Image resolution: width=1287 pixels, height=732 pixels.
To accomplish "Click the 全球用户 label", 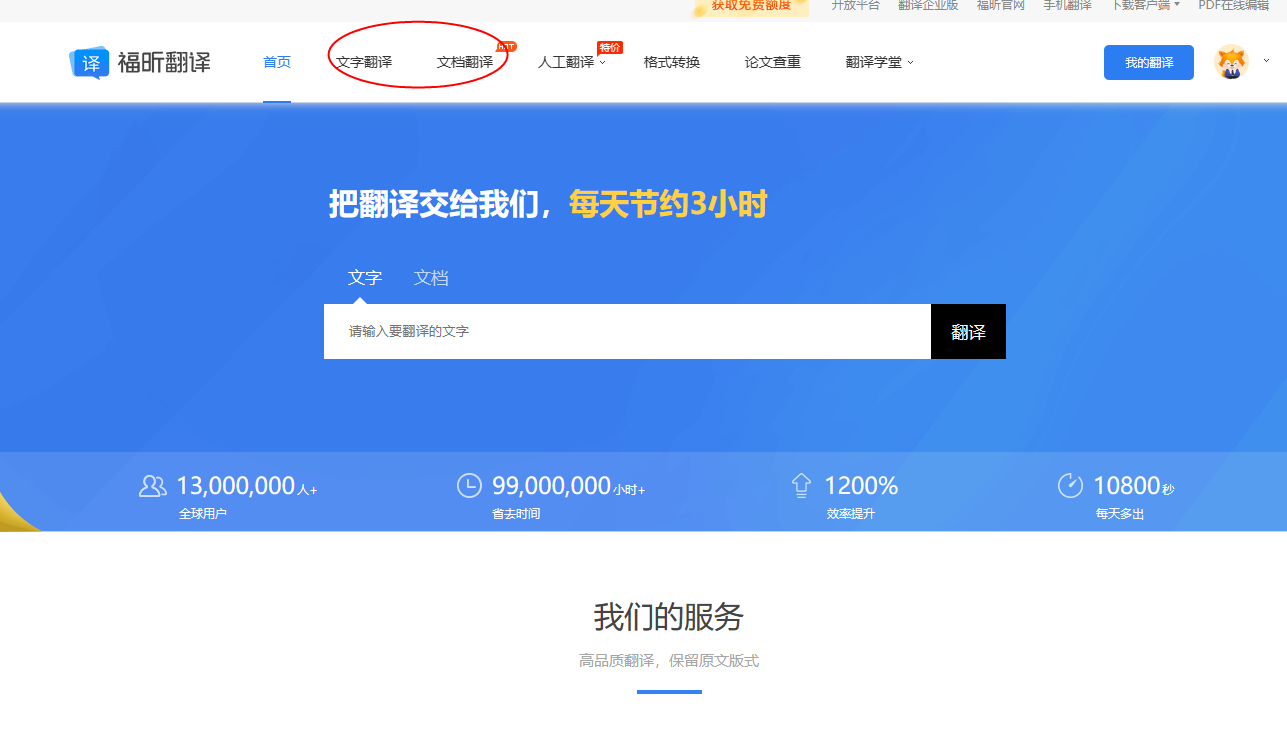I will (203, 514).
